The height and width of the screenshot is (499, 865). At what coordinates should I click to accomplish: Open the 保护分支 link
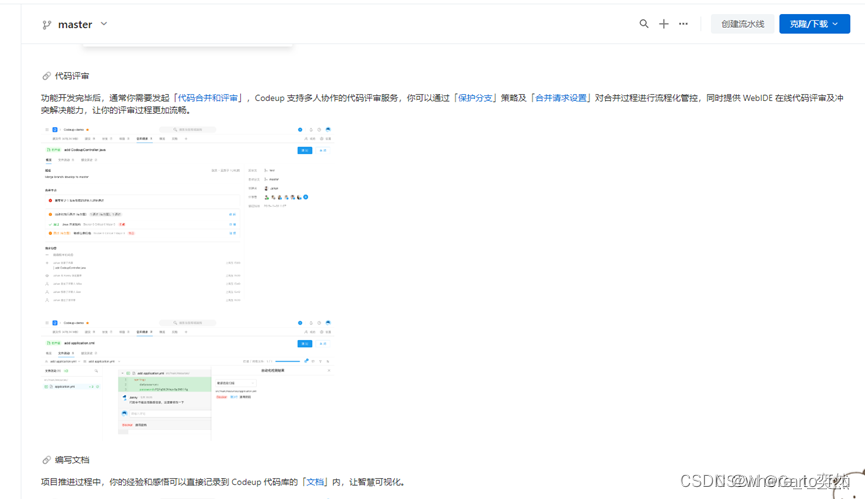point(476,98)
